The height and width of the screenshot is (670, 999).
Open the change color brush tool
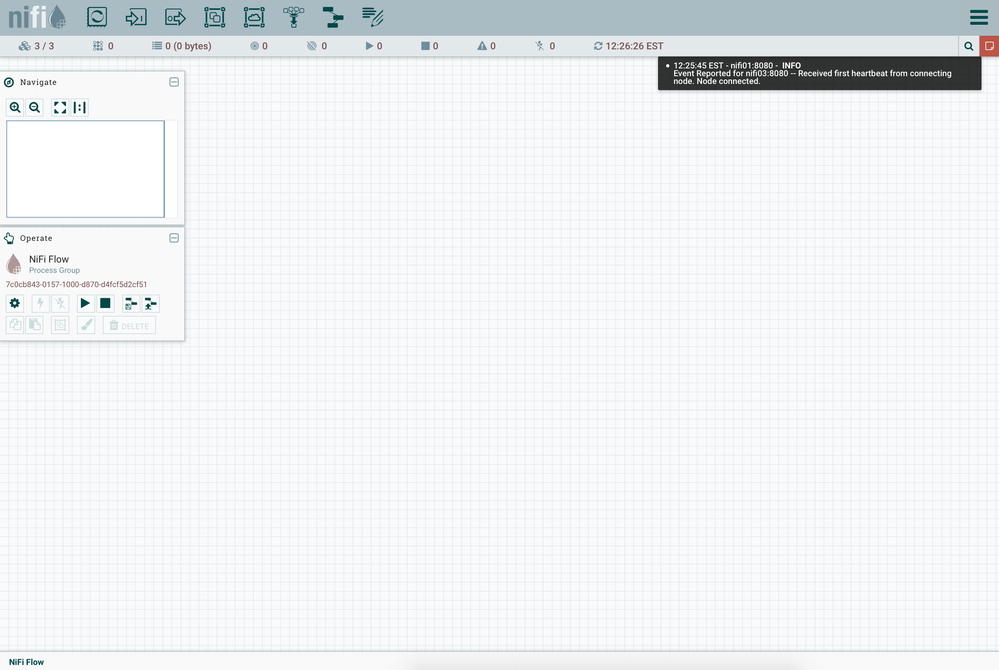click(86, 324)
